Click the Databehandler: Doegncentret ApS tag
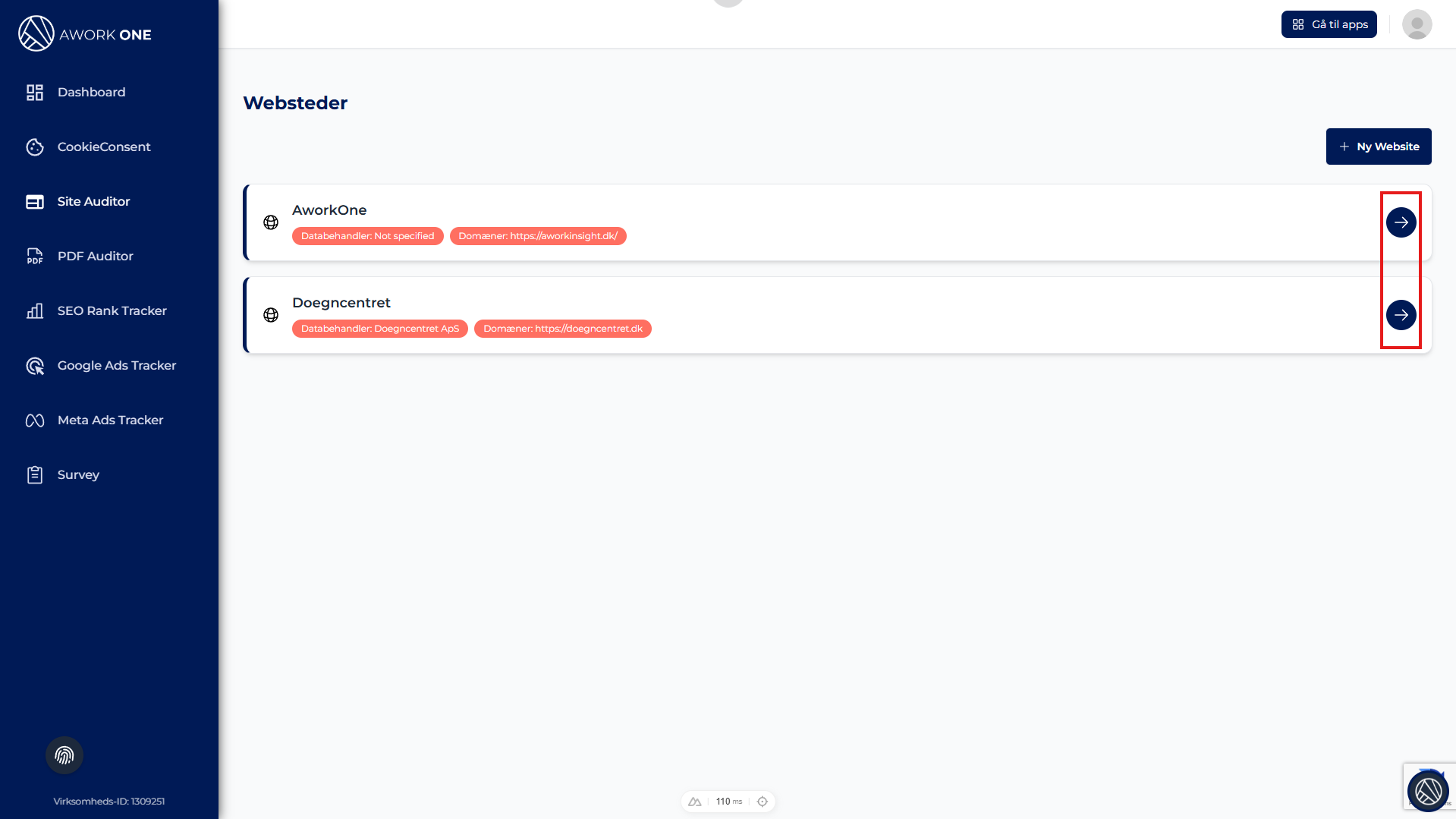The width and height of the screenshot is (1456, 819). tap(379, 329)
